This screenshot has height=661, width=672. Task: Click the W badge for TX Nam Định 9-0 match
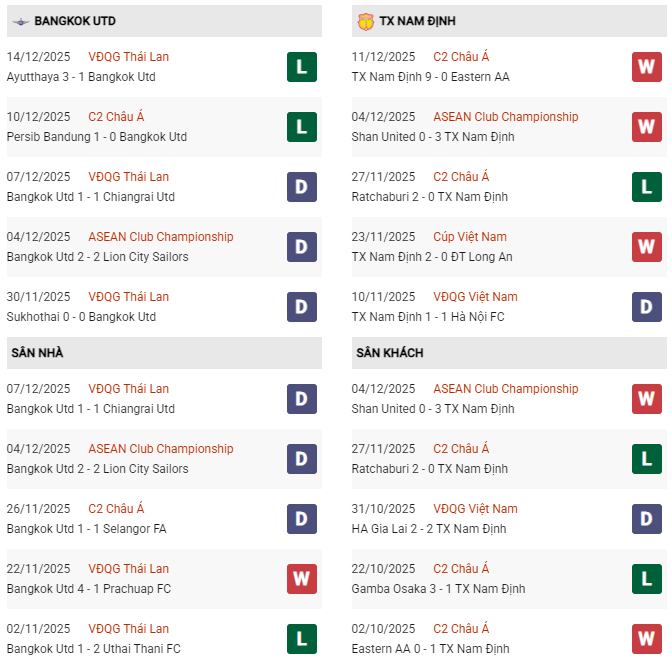point(646,67)
